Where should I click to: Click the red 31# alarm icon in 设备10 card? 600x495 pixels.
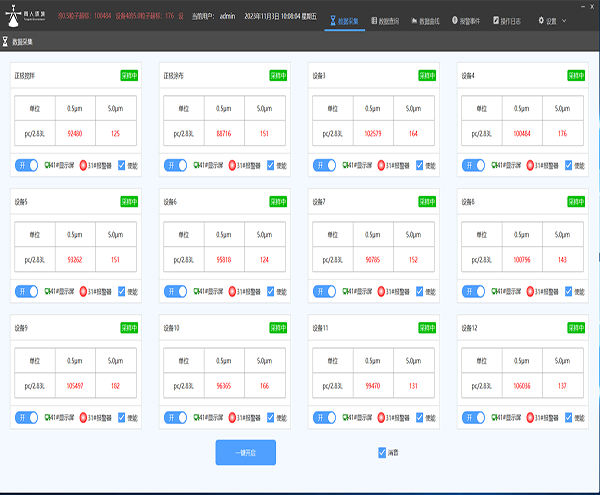(x=232, y=417)
